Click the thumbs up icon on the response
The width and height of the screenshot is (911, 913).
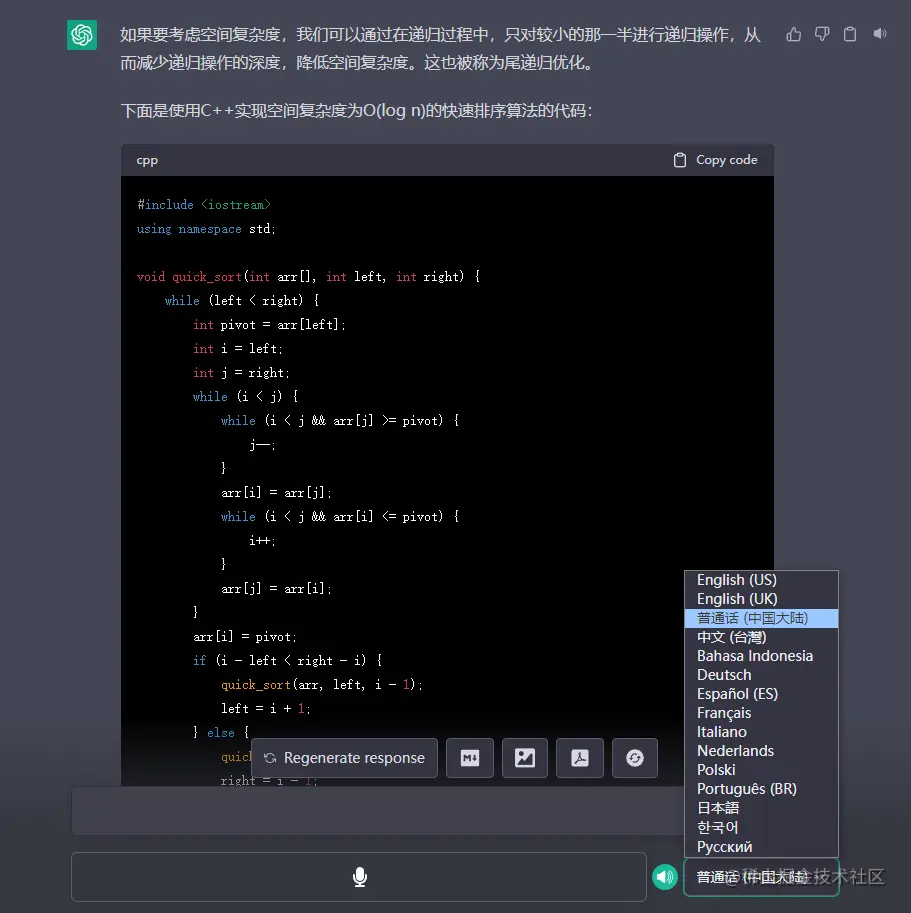click(x=793, y=35)
